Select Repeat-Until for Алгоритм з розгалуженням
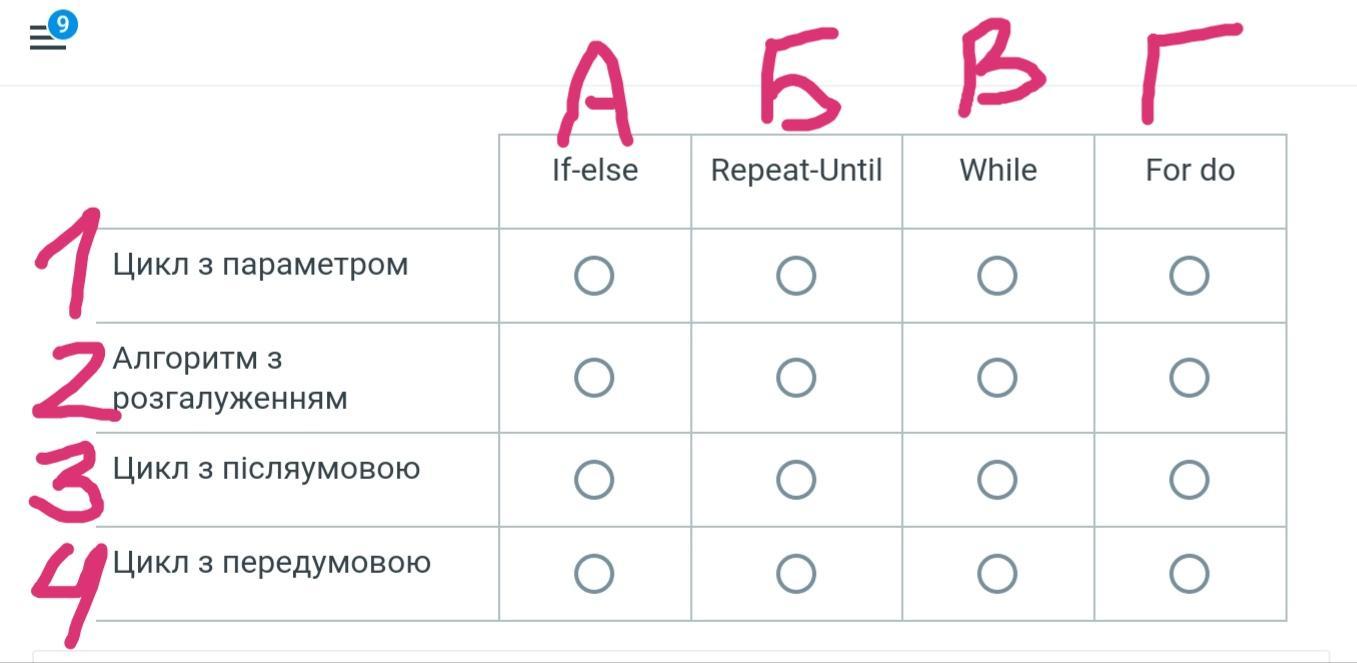 pos(796,378)
